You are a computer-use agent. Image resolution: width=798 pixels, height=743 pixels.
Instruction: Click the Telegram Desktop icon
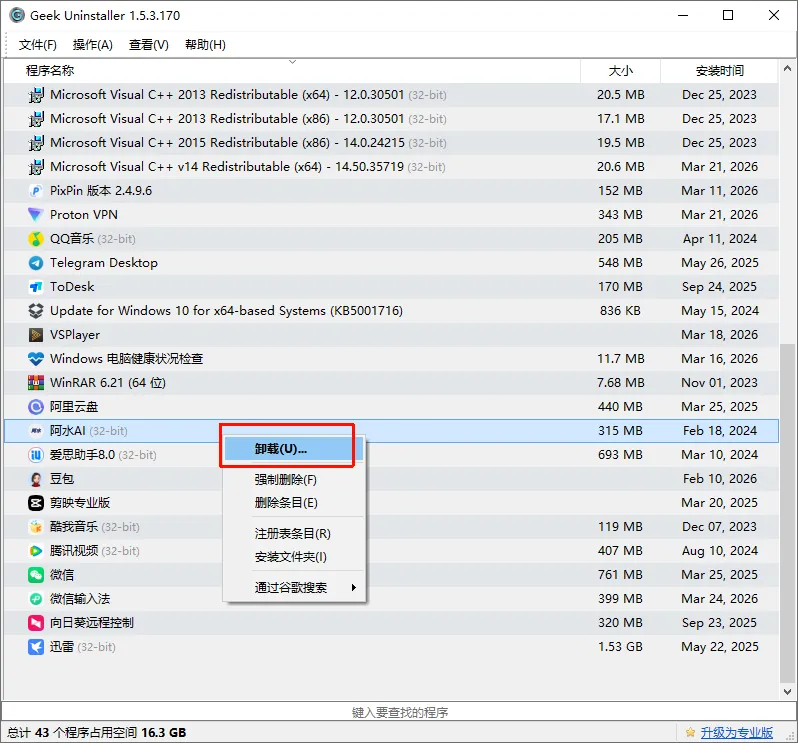(x=36, y=263)
